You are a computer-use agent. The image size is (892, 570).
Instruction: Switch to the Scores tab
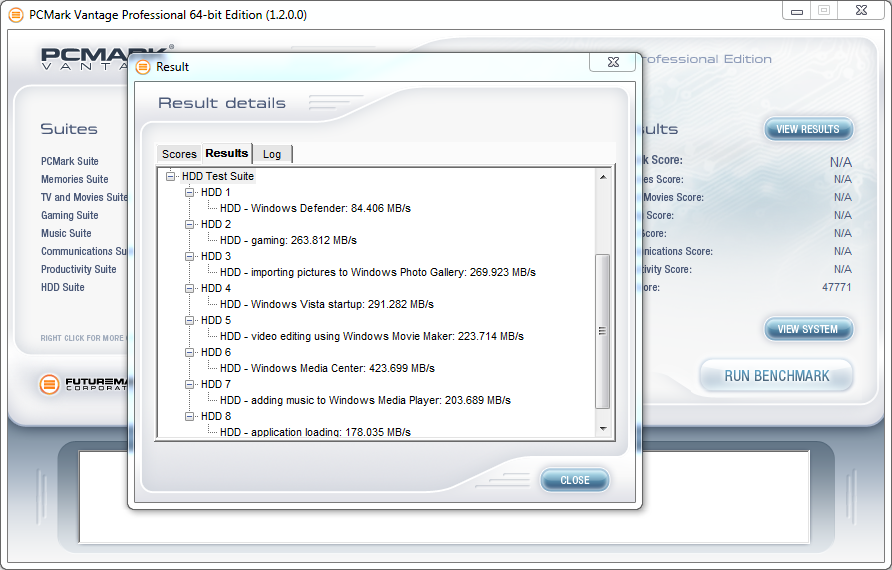click(x=179, y=154)
